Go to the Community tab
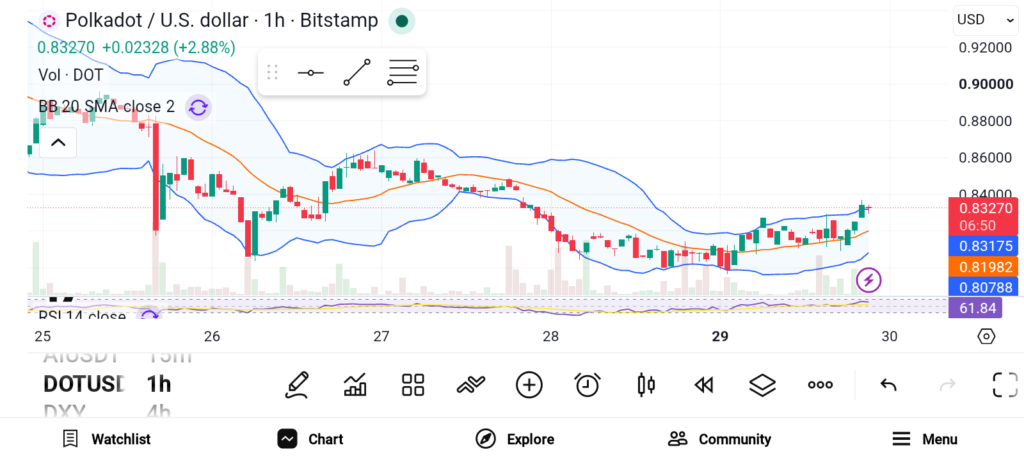1024x461 pixels. (x=720, y=439)
